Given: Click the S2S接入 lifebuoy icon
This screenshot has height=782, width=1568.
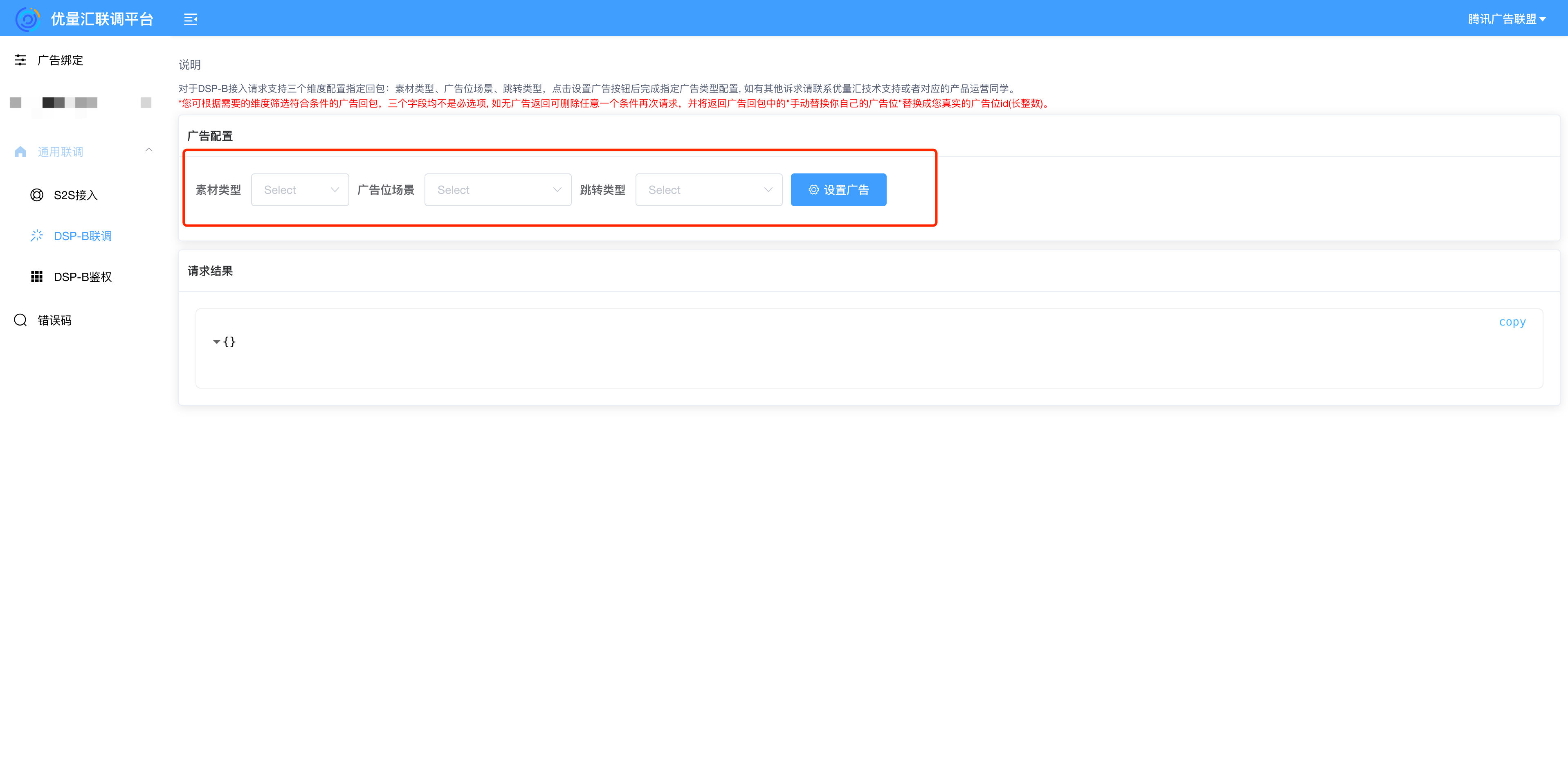Looking at the screenshot, I should [x=36, y=195].
